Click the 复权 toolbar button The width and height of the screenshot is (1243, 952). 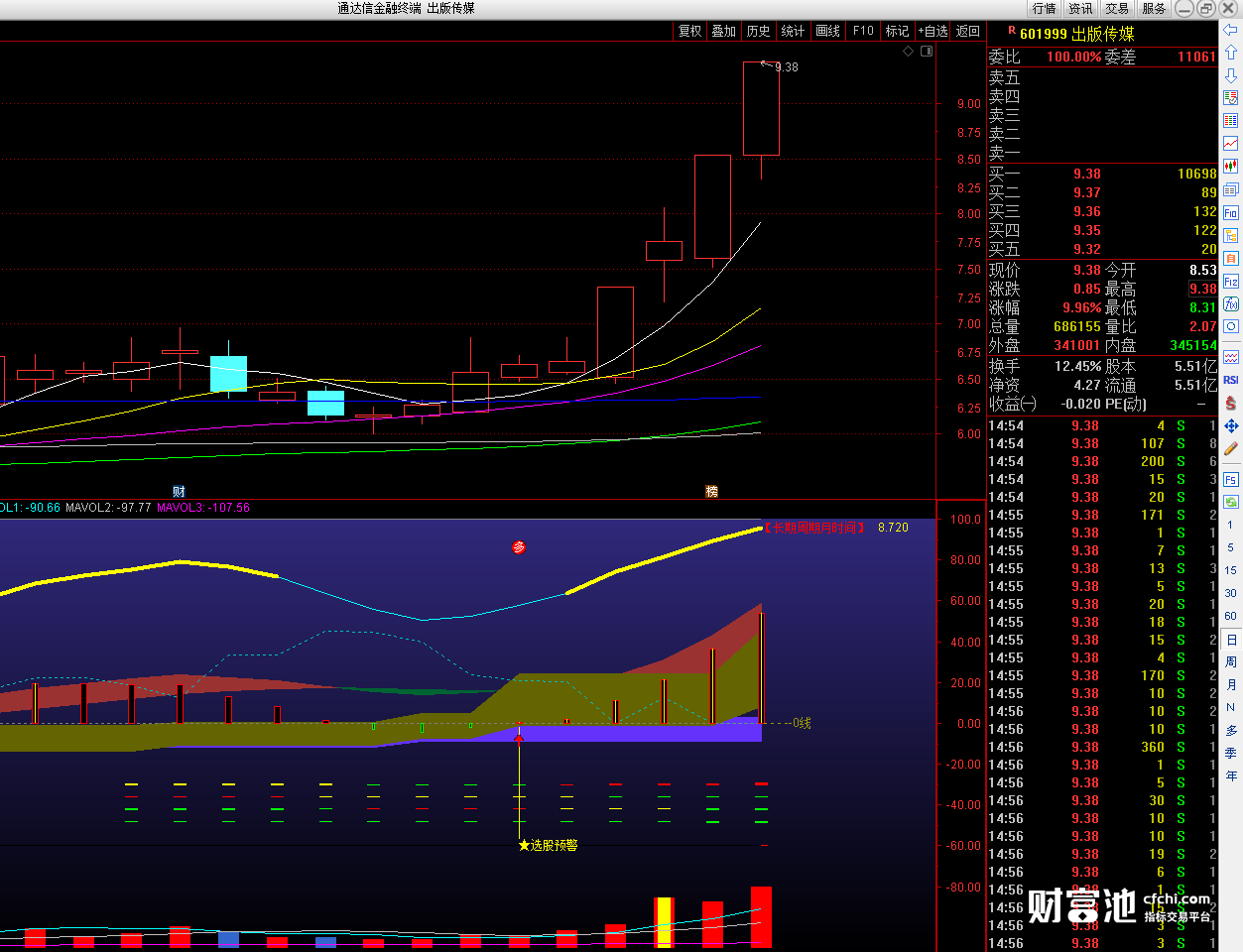[689, 31]
